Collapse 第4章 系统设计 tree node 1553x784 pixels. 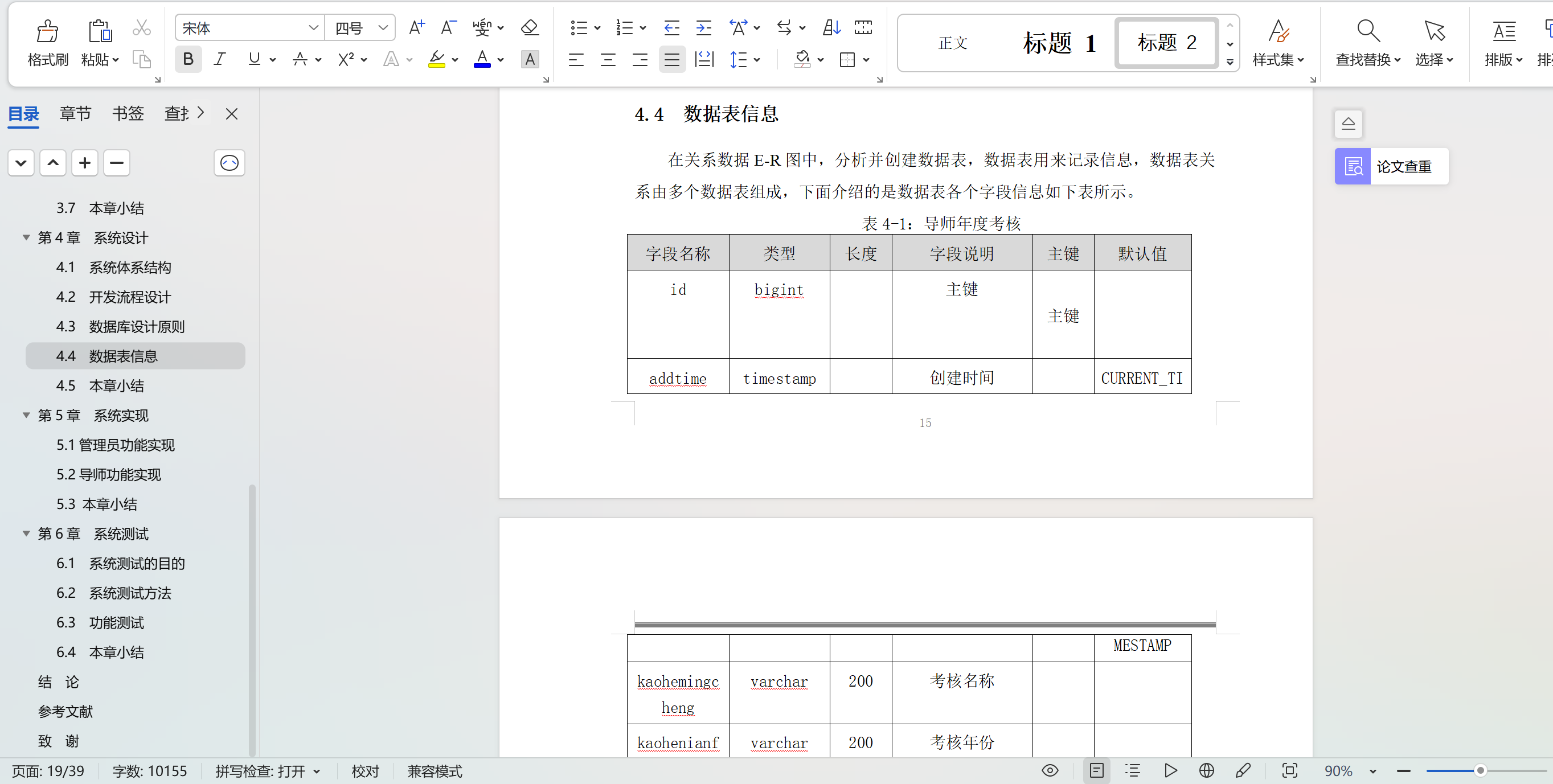click(27, 237)
